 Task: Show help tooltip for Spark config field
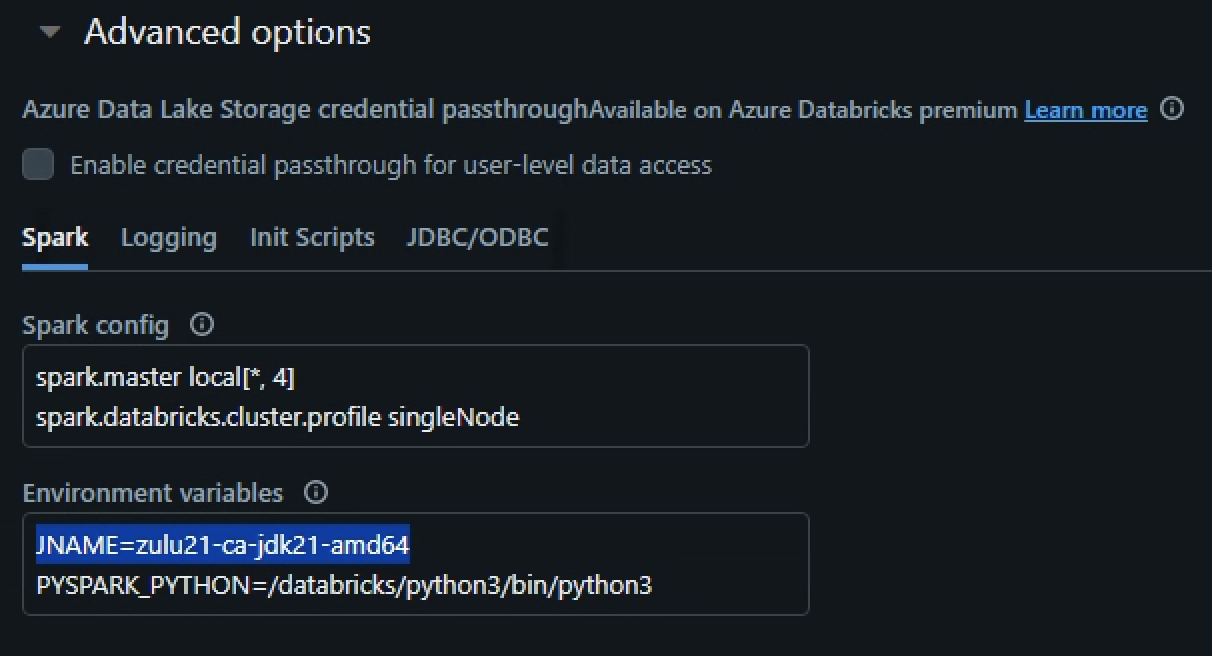(x=201, y=324)
